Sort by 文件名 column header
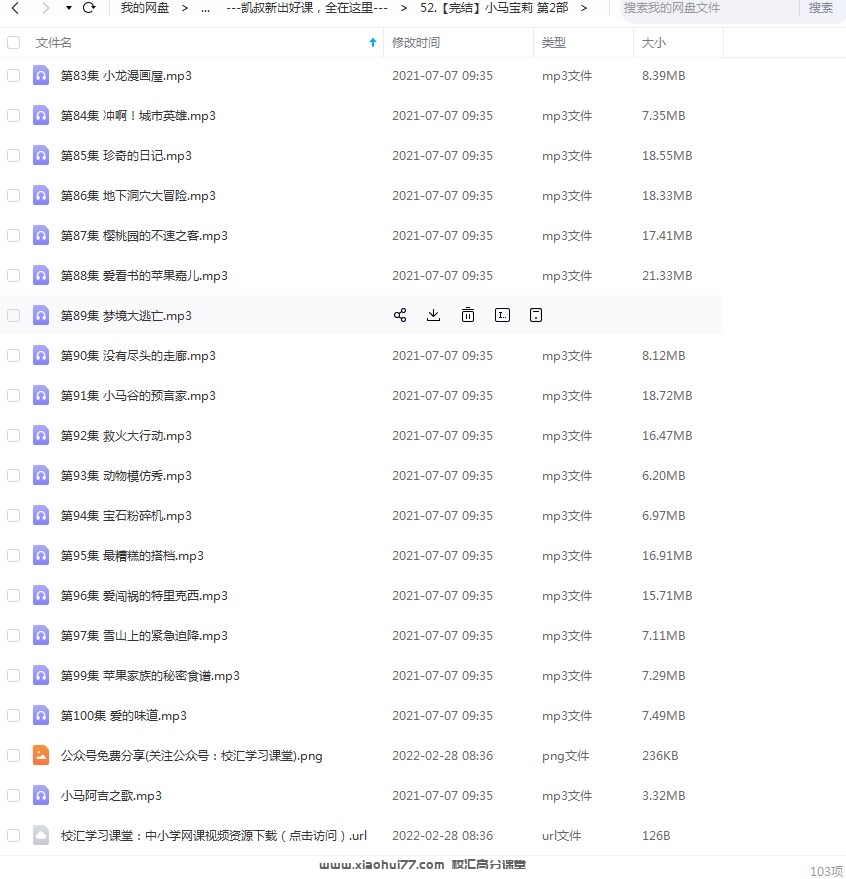This screenshot has width=846, height=879. coord(53,43)
